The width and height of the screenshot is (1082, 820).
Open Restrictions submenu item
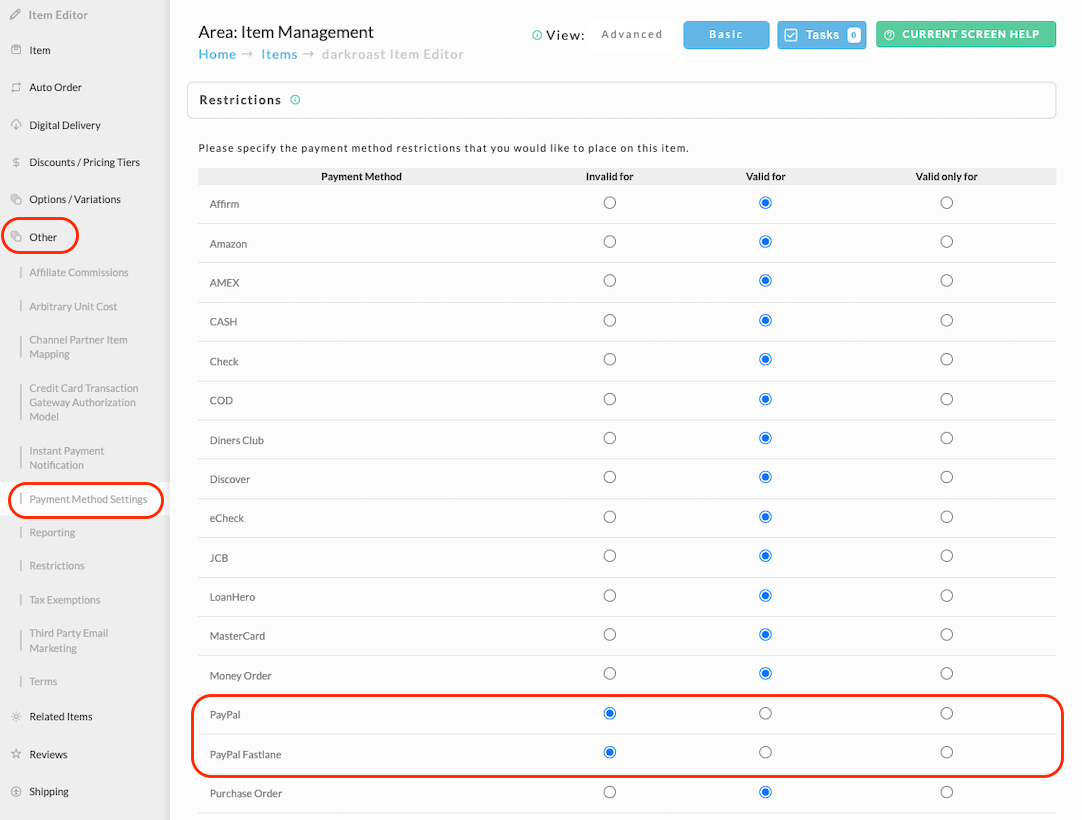(57, 566)
